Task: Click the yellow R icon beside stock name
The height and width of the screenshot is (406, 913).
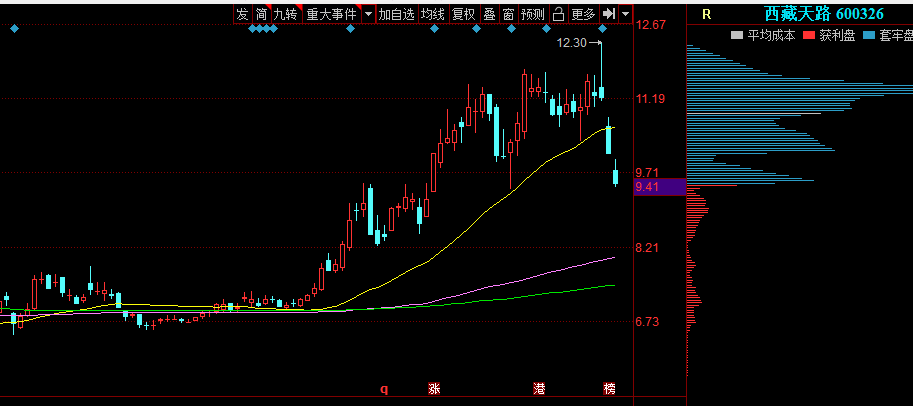Action: click(x=706, y=14)
